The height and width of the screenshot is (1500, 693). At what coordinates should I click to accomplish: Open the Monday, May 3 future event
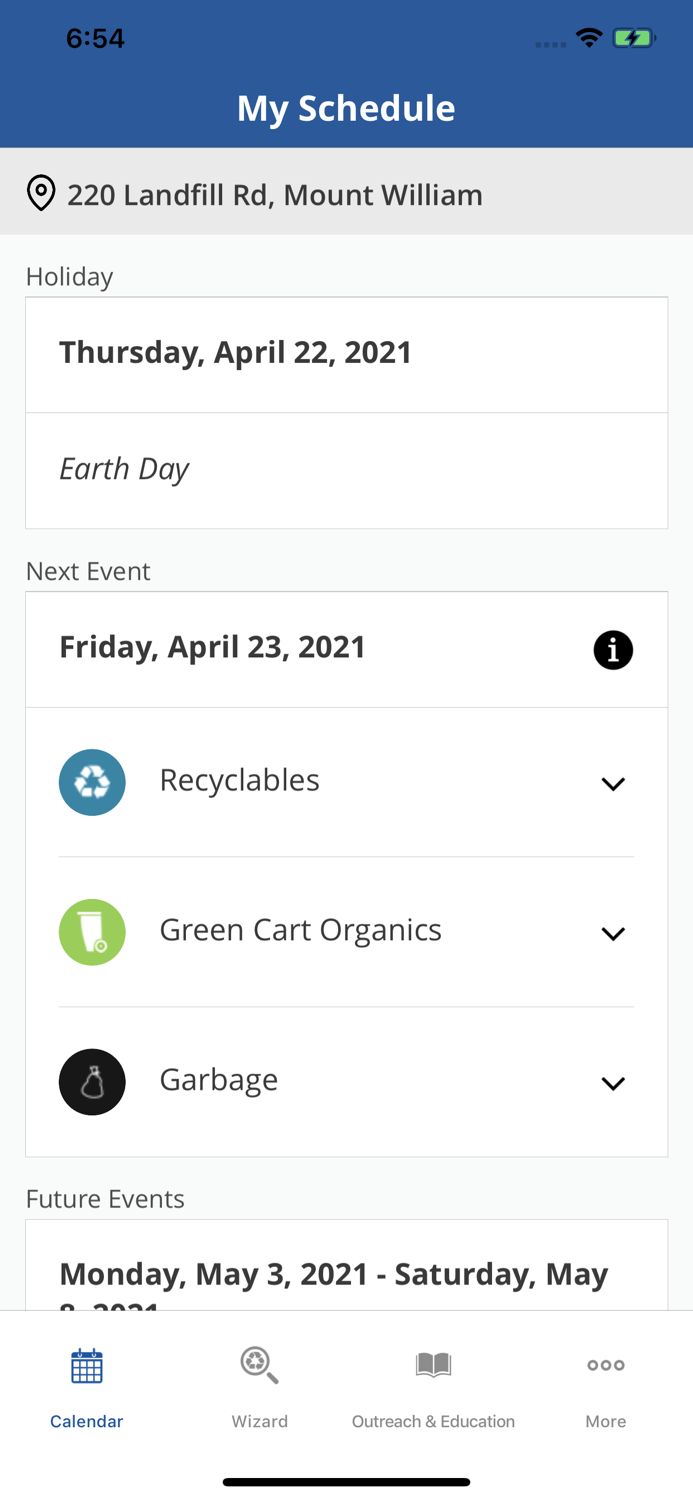pos(334,1275)
